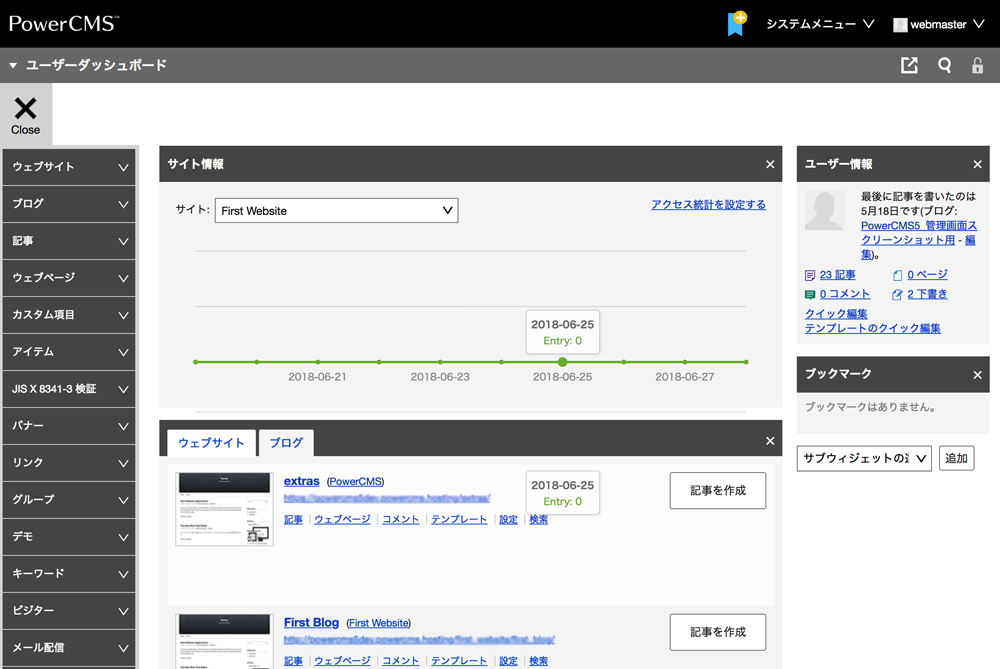Click the page icon beside 0 ページ
This screenshot has height=669, width=1000.
[x=899, y=273]
